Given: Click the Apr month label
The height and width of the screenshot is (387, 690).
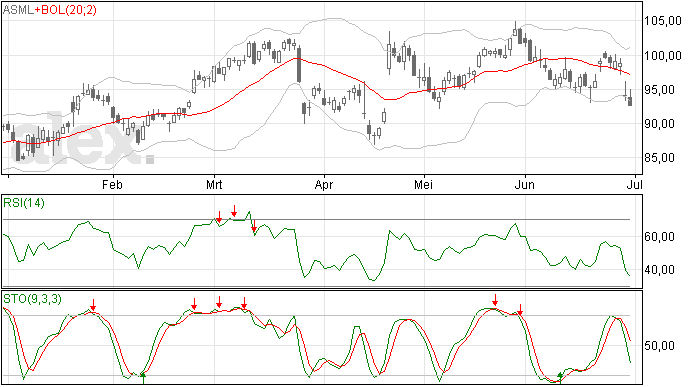Looking at the screenshot, I should click(324, 185).
